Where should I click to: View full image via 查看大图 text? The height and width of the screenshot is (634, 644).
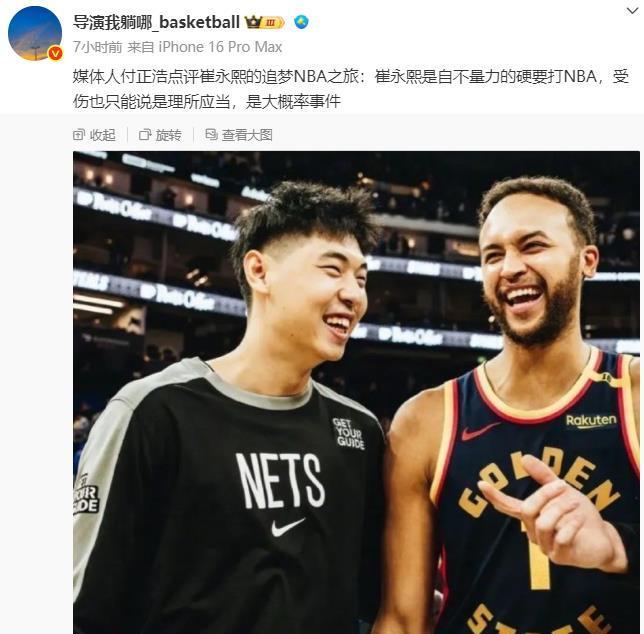click(x=247, y=135)
